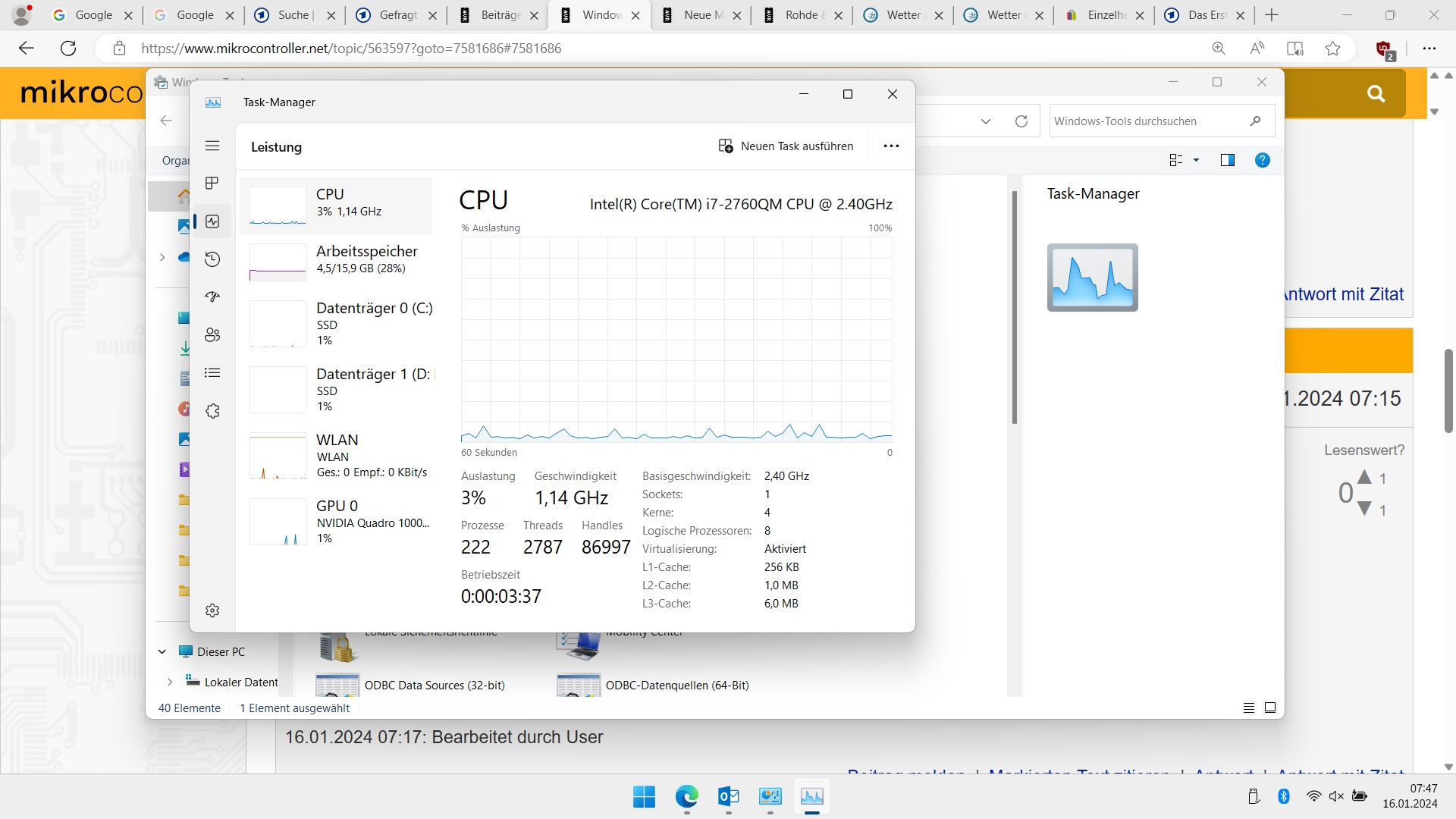Open Edge settings and more menu
Viewport: 1456px width, 819px height.
1429,49
